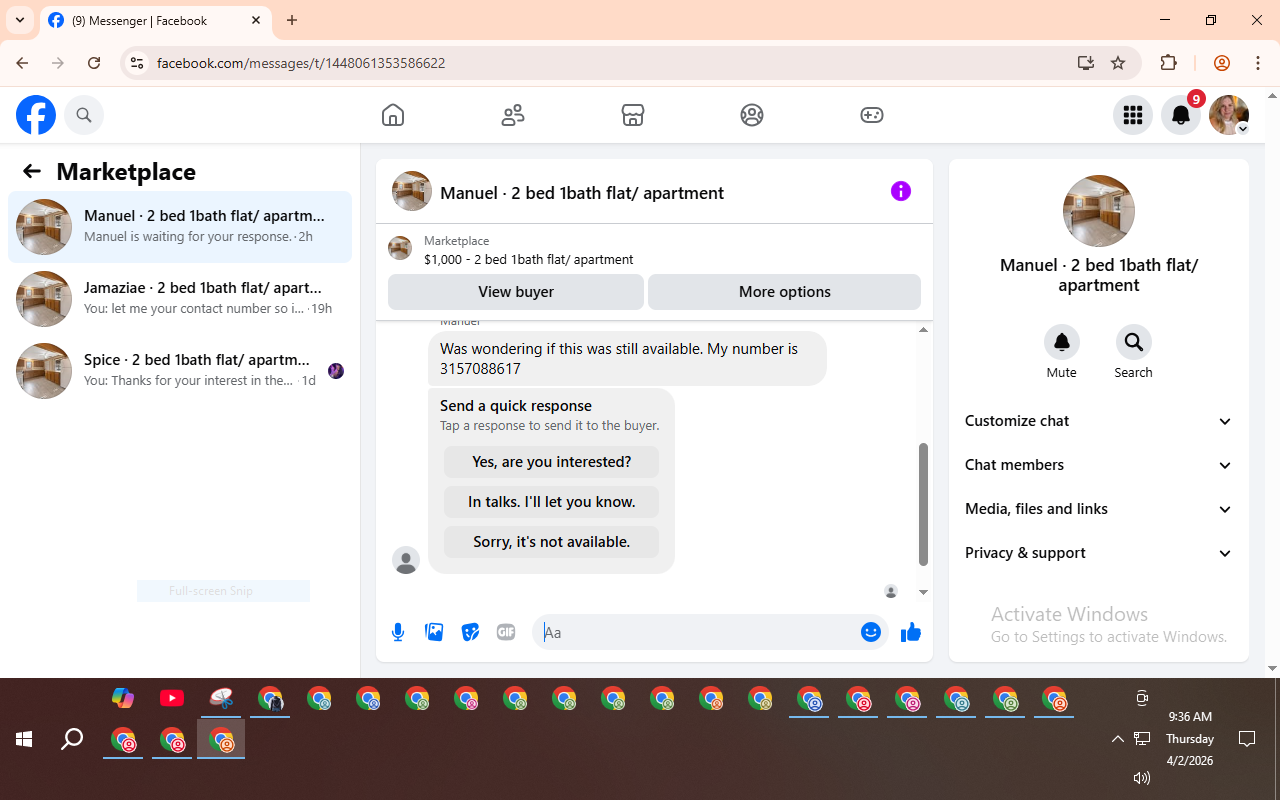Open the emoji picker in the message box

(x=871, y=632)
